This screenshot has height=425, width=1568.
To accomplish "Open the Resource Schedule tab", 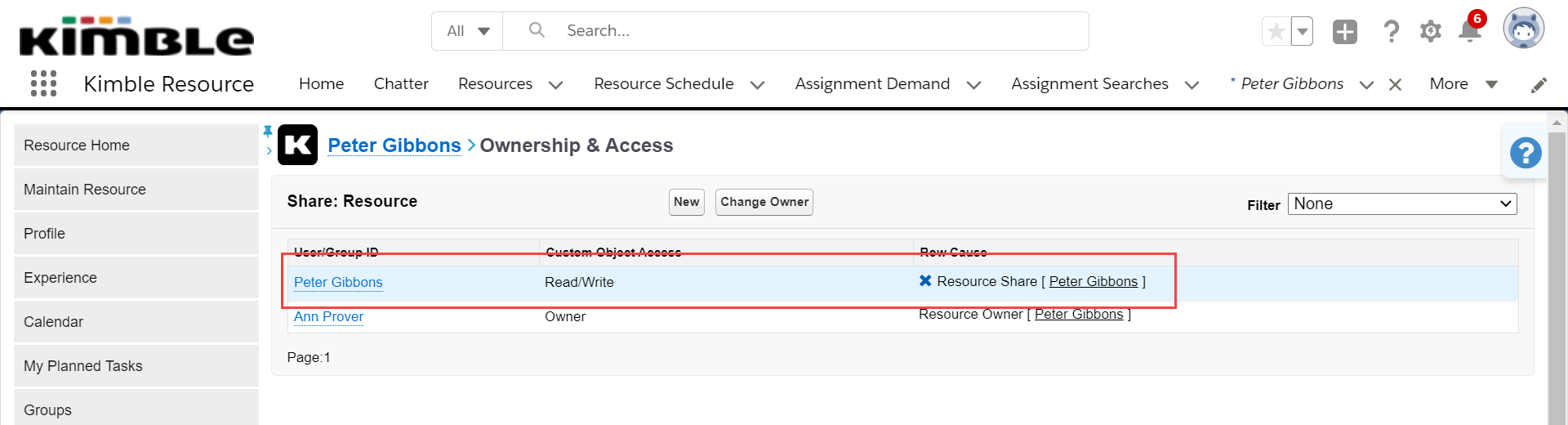I will click(664, 84).
